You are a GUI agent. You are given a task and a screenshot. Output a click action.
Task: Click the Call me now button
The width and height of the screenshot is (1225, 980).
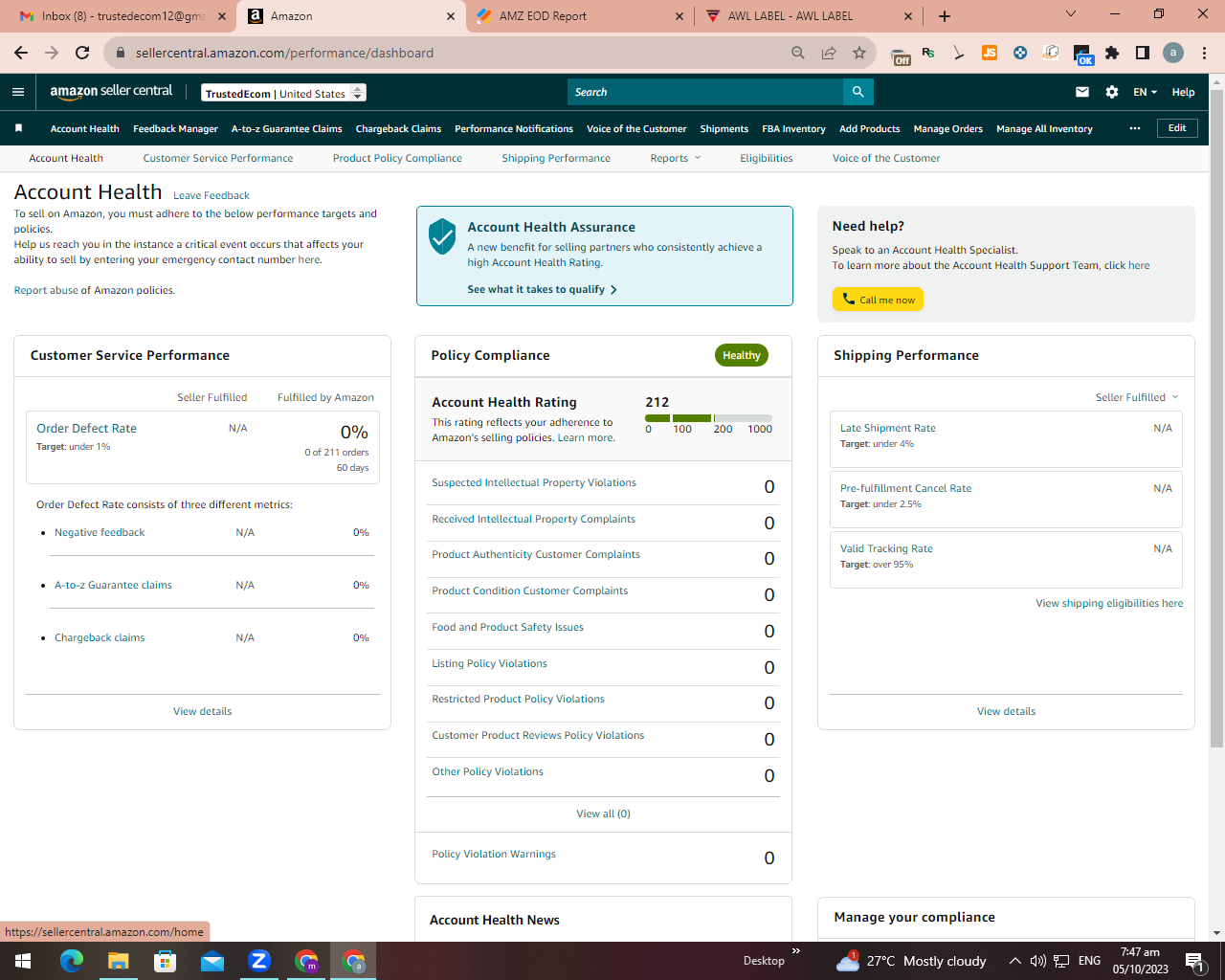tap(878, 300)
